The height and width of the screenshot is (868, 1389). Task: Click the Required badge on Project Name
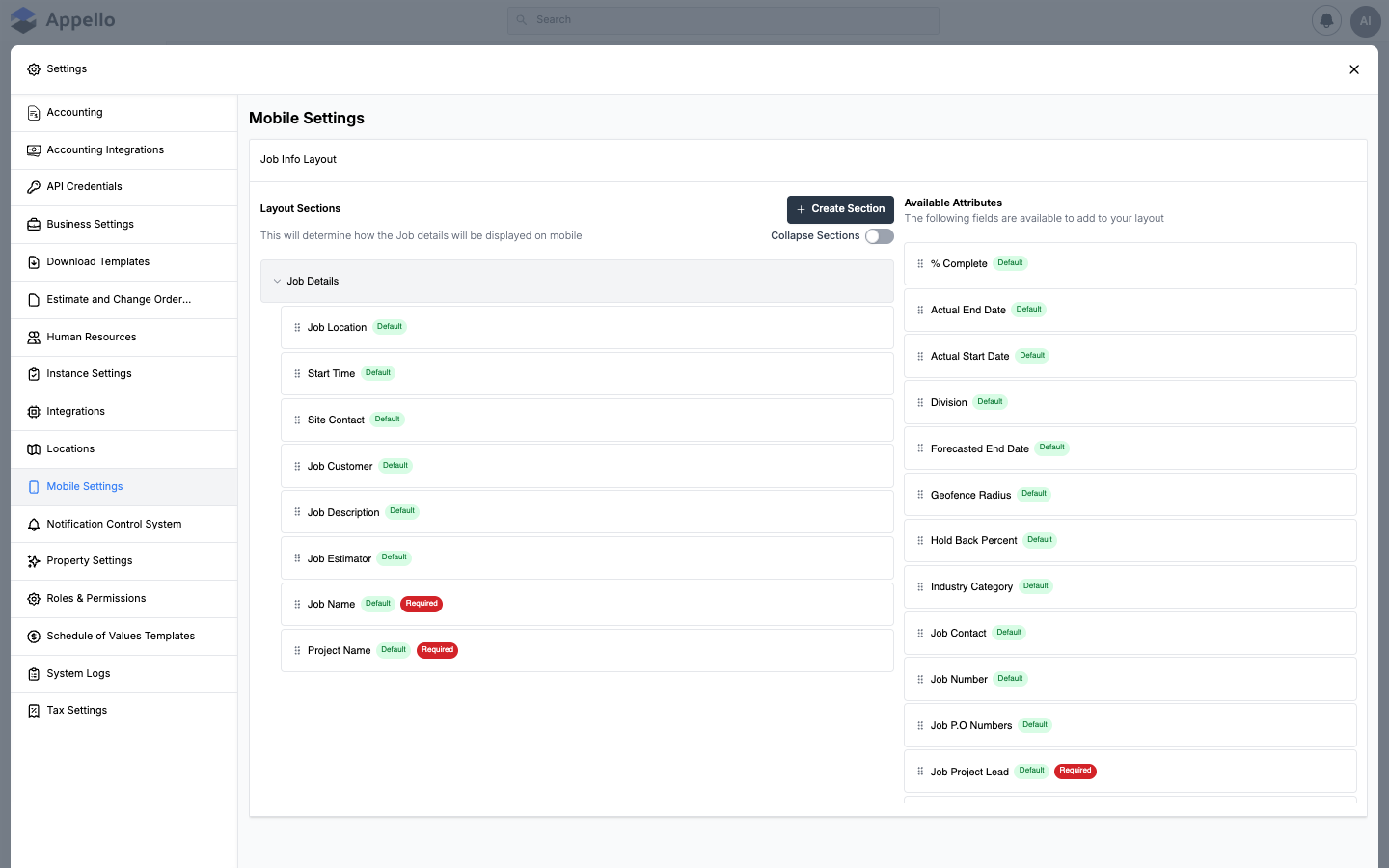(x=437, y=650)
